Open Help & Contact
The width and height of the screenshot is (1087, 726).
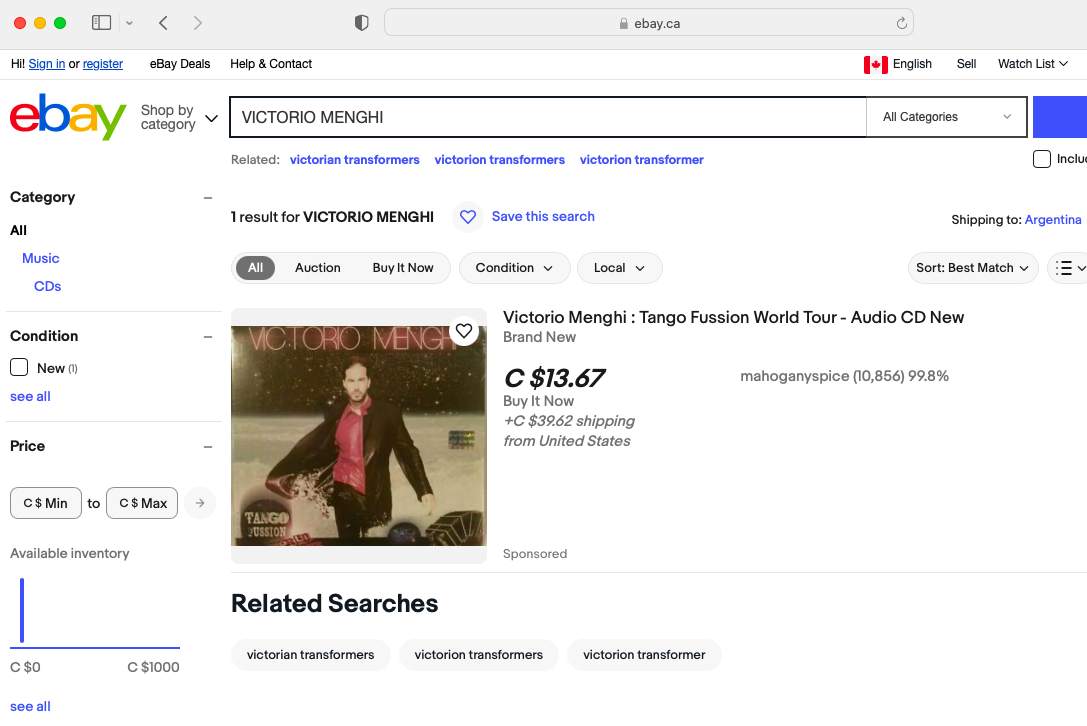pyautogui.click(x=271, y=64)
